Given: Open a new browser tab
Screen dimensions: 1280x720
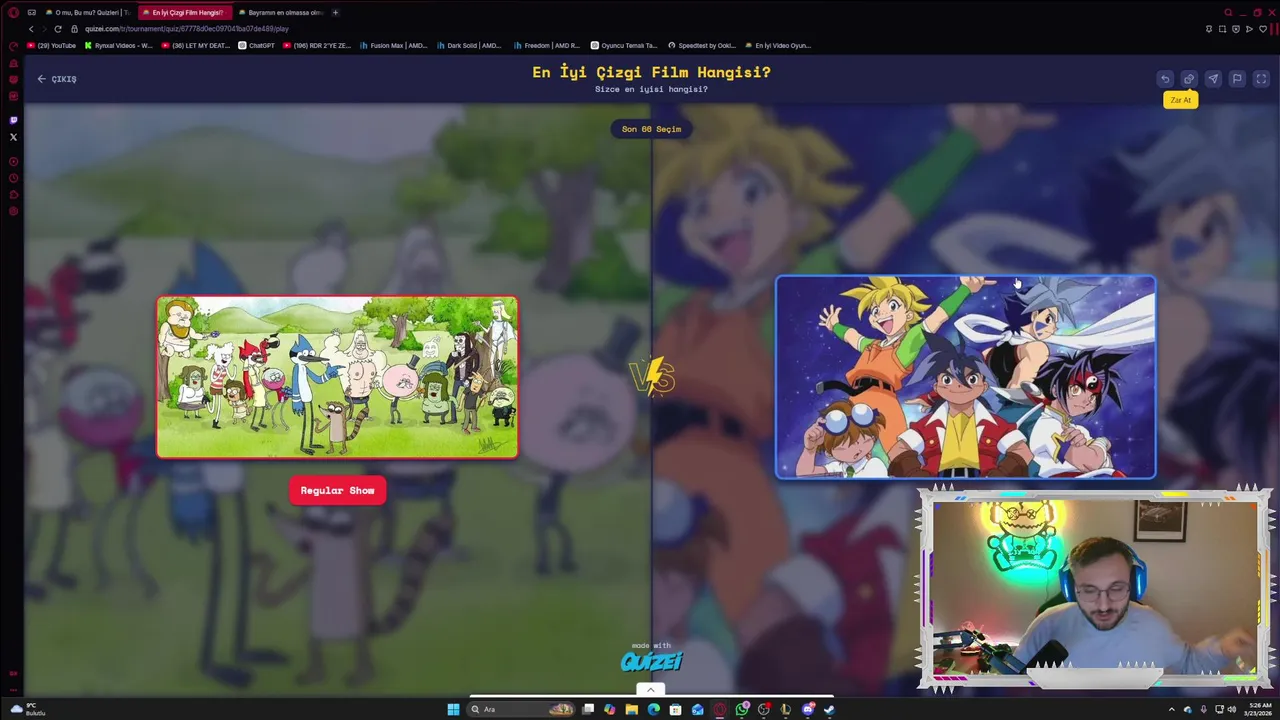Looking at the screenshot, I should click(335, 12).
